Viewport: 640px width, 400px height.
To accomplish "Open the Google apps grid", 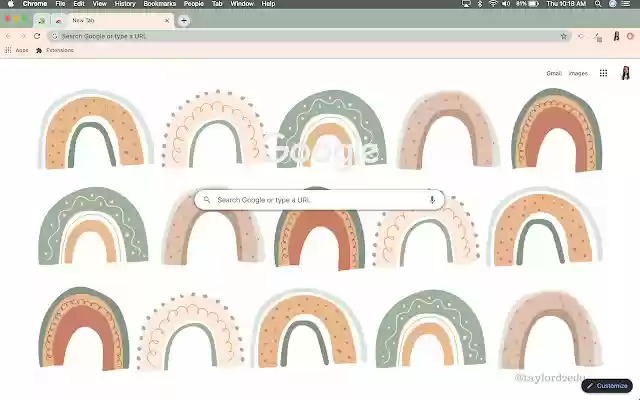I will click(603, 73).
